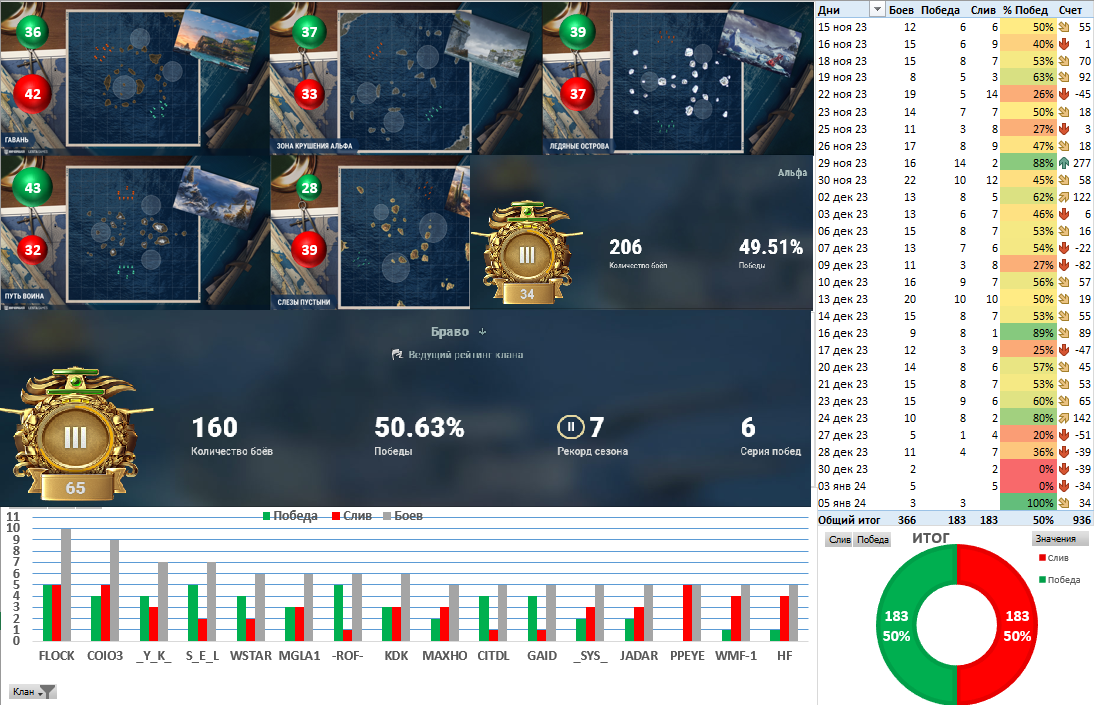Select the Общий итог row label
Screen dimensions: 1094x705
pyautogui.click(x=849, y=520)
